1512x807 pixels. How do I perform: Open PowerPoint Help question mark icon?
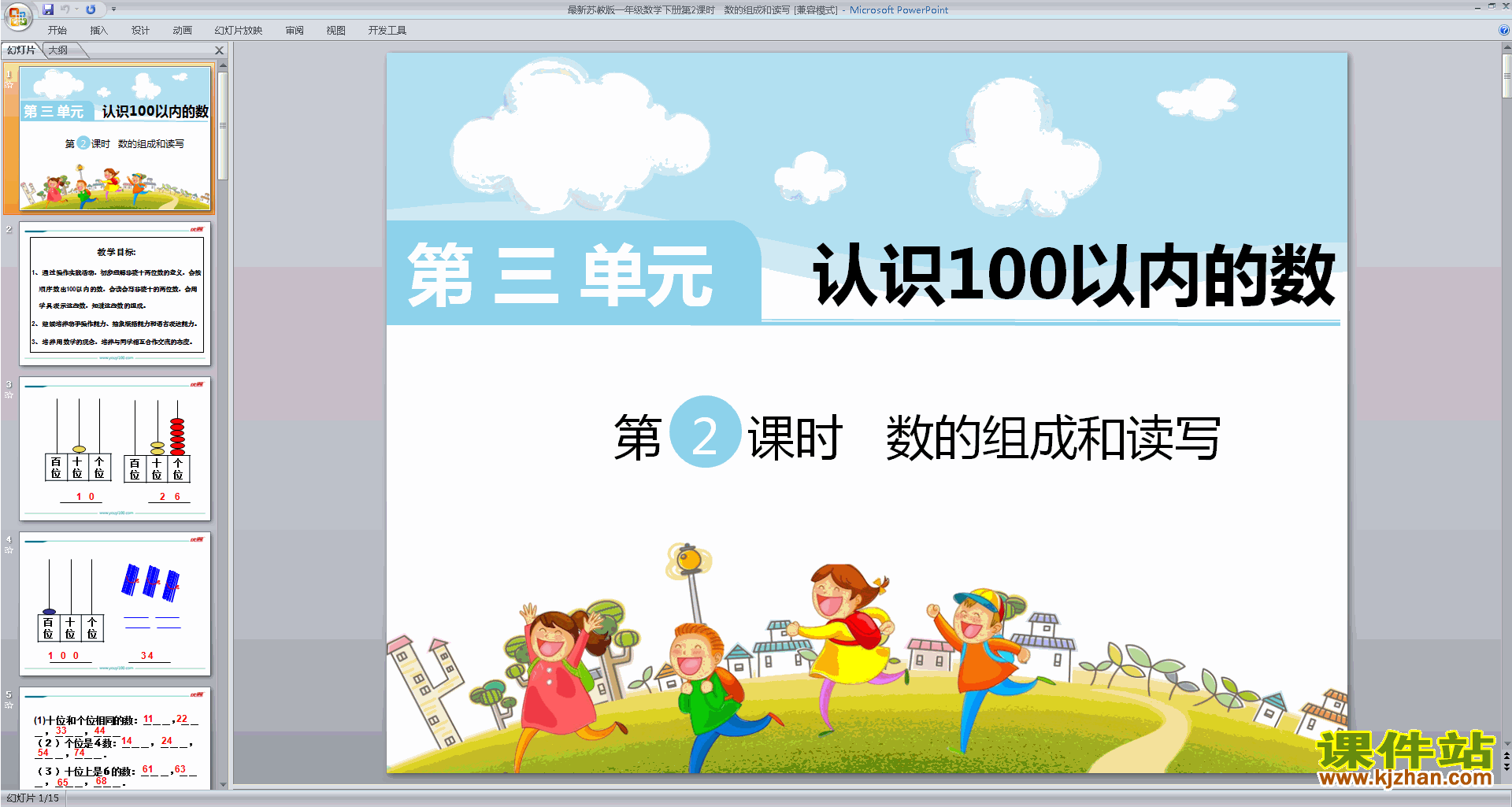tap(1503, 31)
